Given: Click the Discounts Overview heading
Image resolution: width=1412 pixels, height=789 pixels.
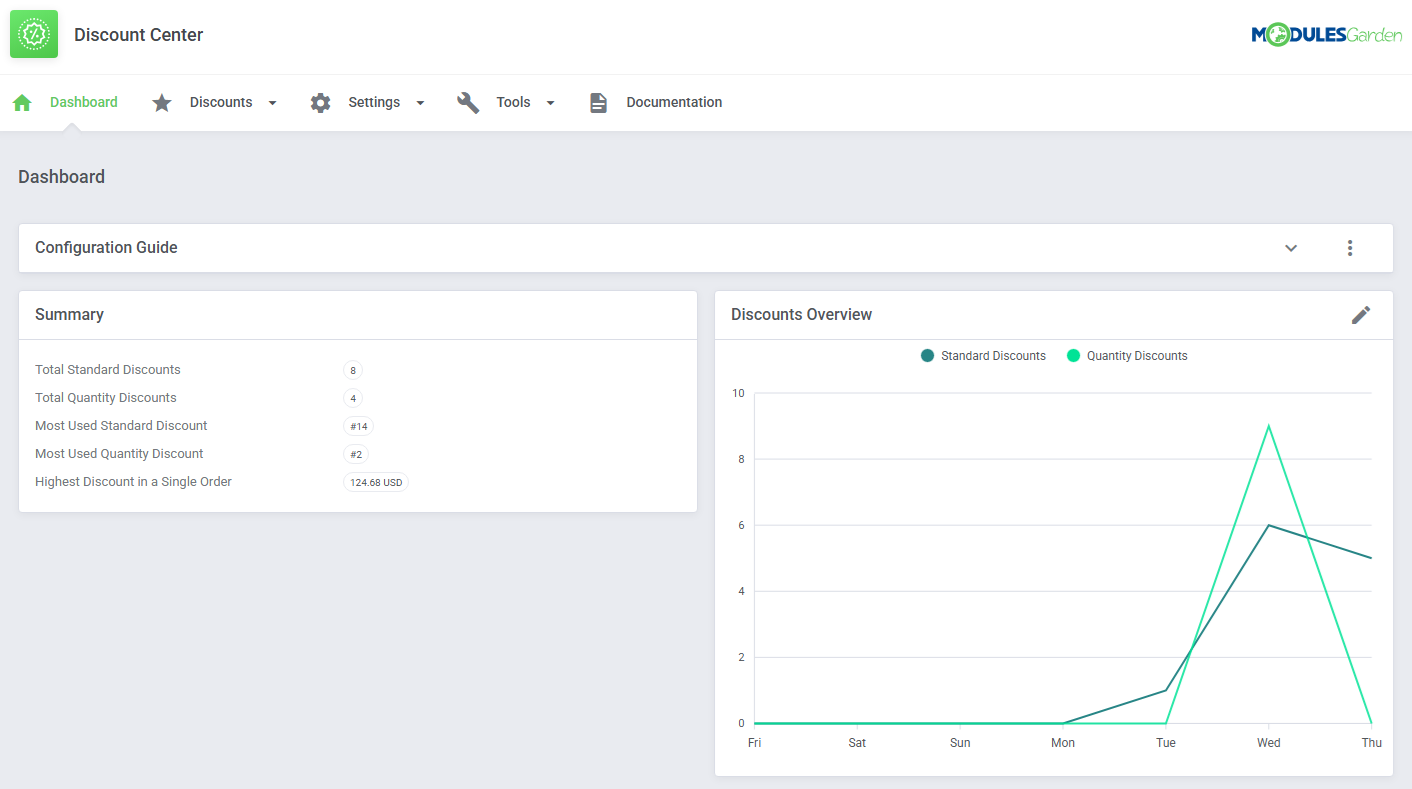Looking at the screenshot, I should click(x=801, y=315).
